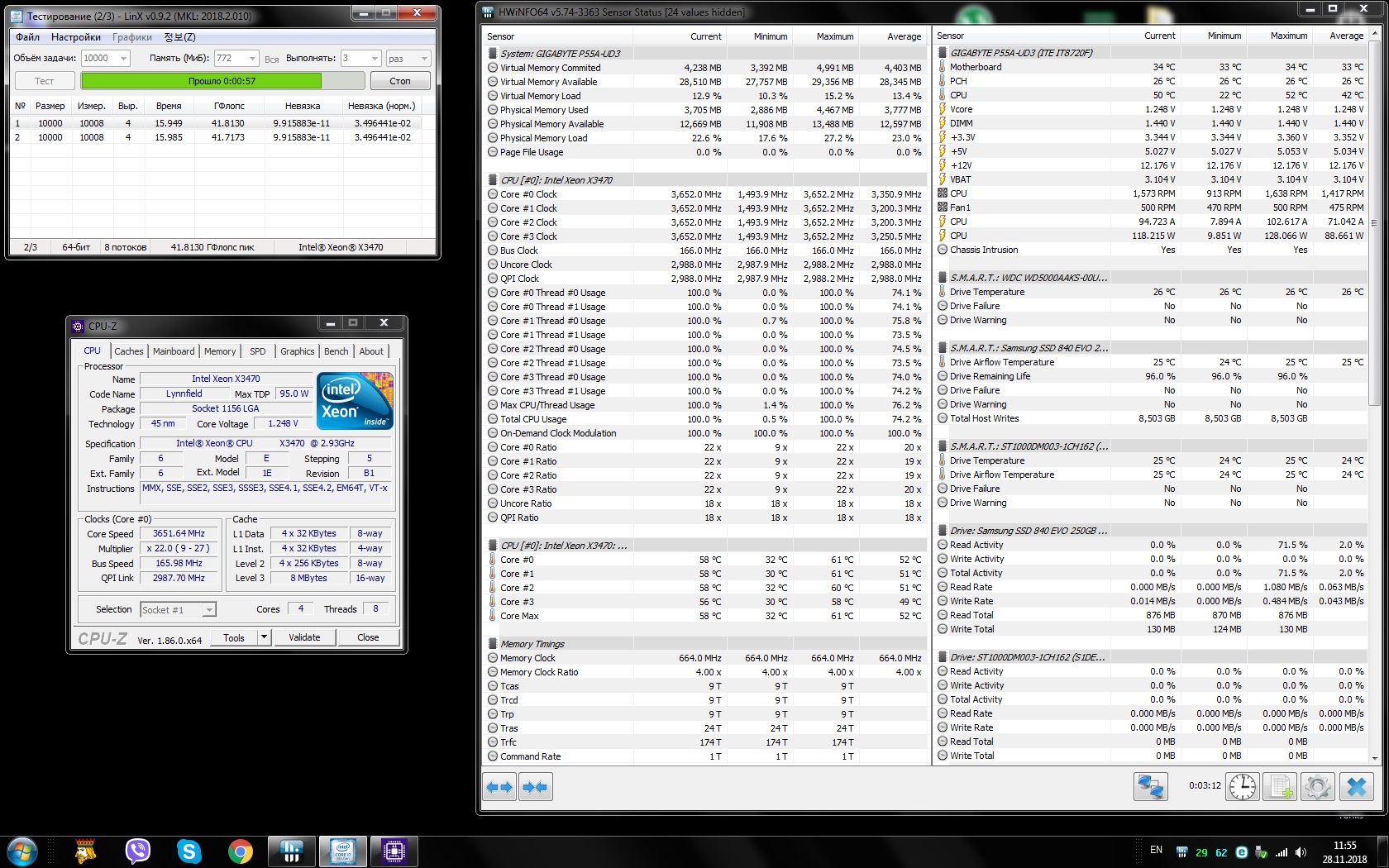The image size is (1389, 868).
Task: Click the expand columns arrows icon in HWiNFO
Action: [499, 787]
